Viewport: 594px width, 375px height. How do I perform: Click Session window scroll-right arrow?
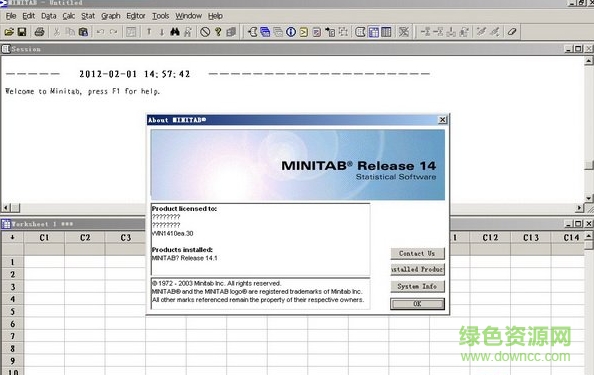579,208
